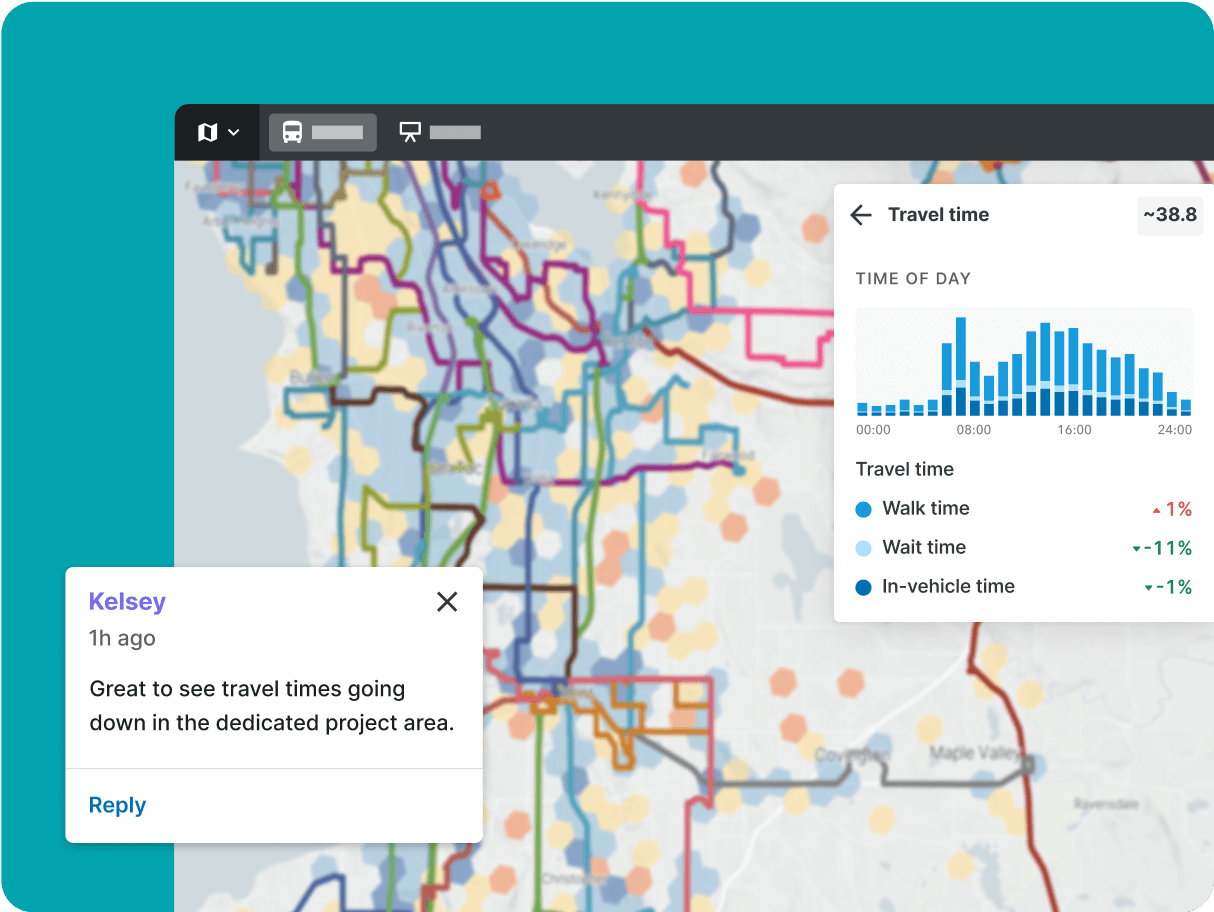Select the Wait time light blue dot

[864, 548]
